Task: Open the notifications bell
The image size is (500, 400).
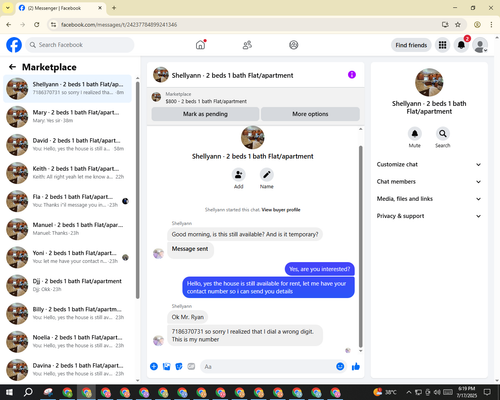Action: point(461,45)
